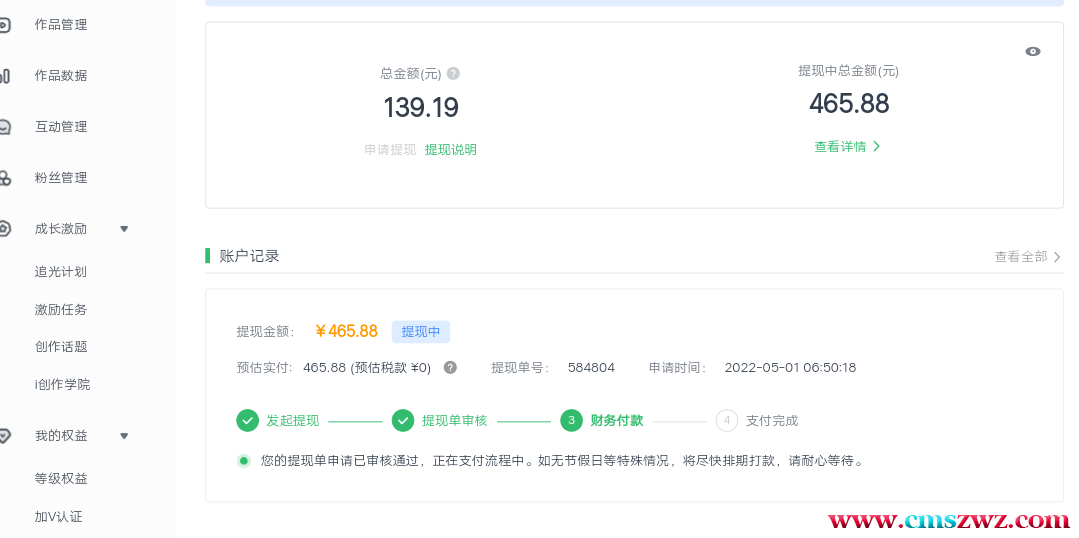This screenshot has width=1079, height=538.
Task: Click the 发起提现 completed step checkmark
Action: pyautogui.click(x=247, y=421)
